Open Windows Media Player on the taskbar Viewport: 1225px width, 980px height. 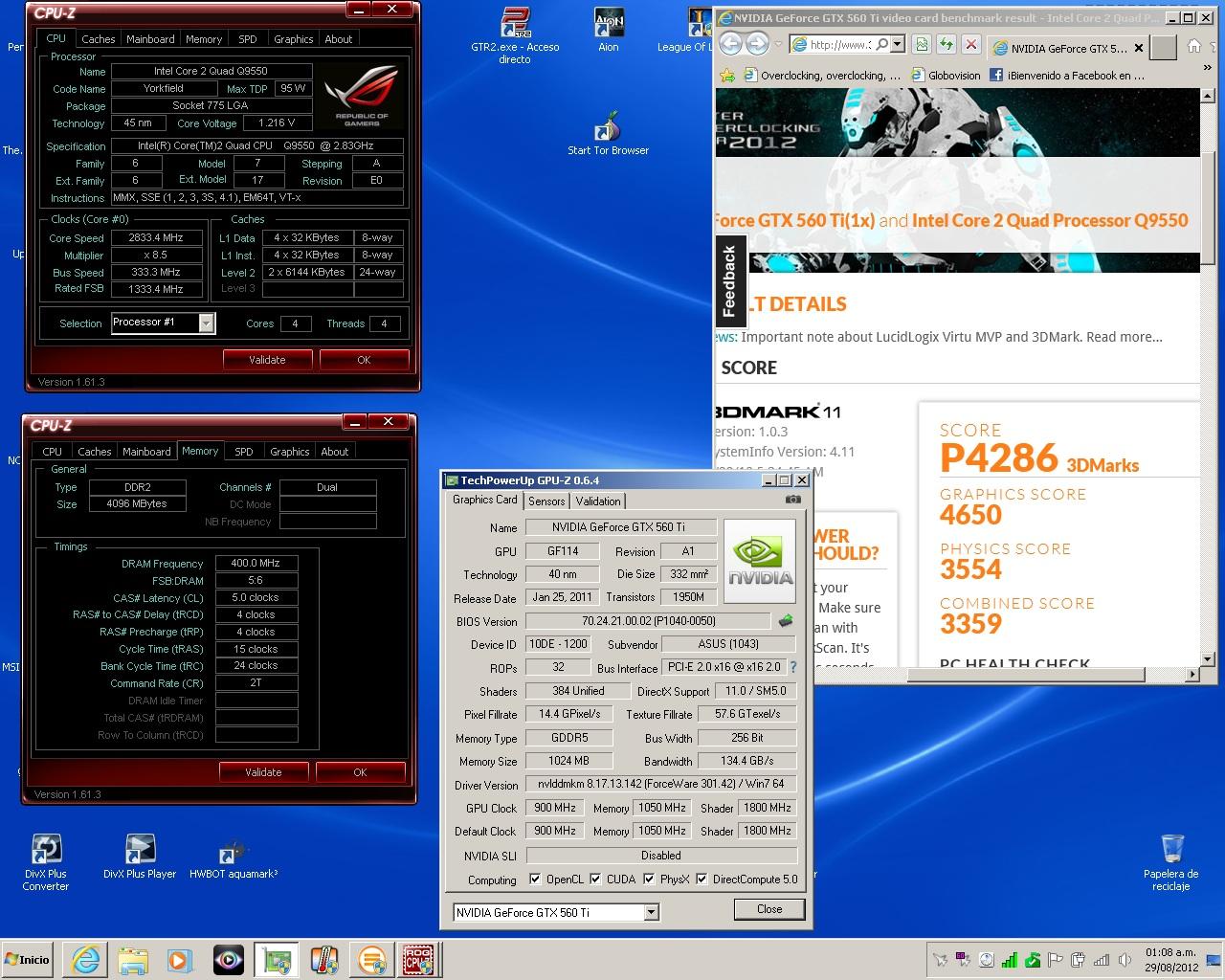pyautogui.click(x=179, y=959)
